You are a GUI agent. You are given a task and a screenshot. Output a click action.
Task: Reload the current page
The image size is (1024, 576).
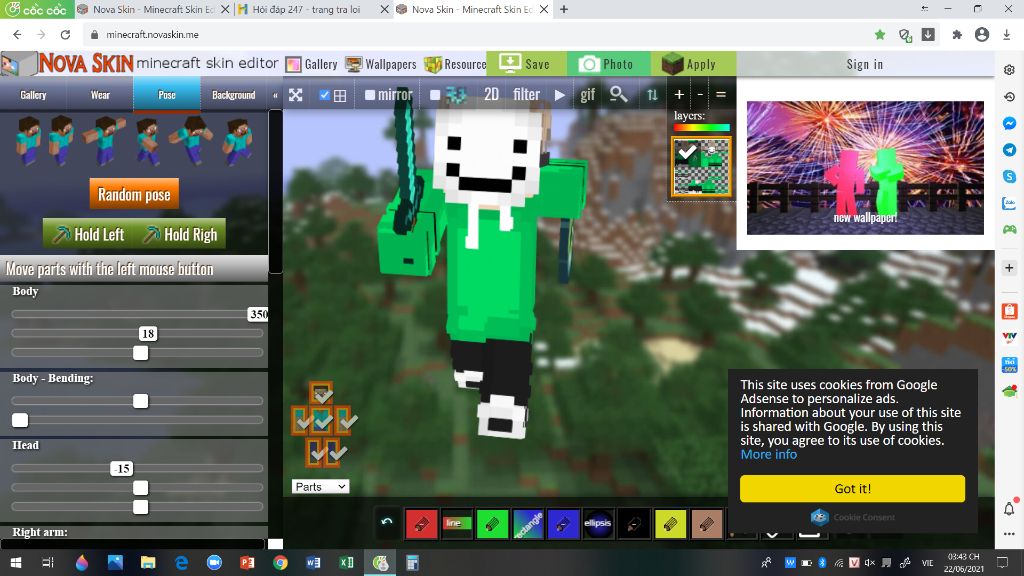(x=65, y=35)
